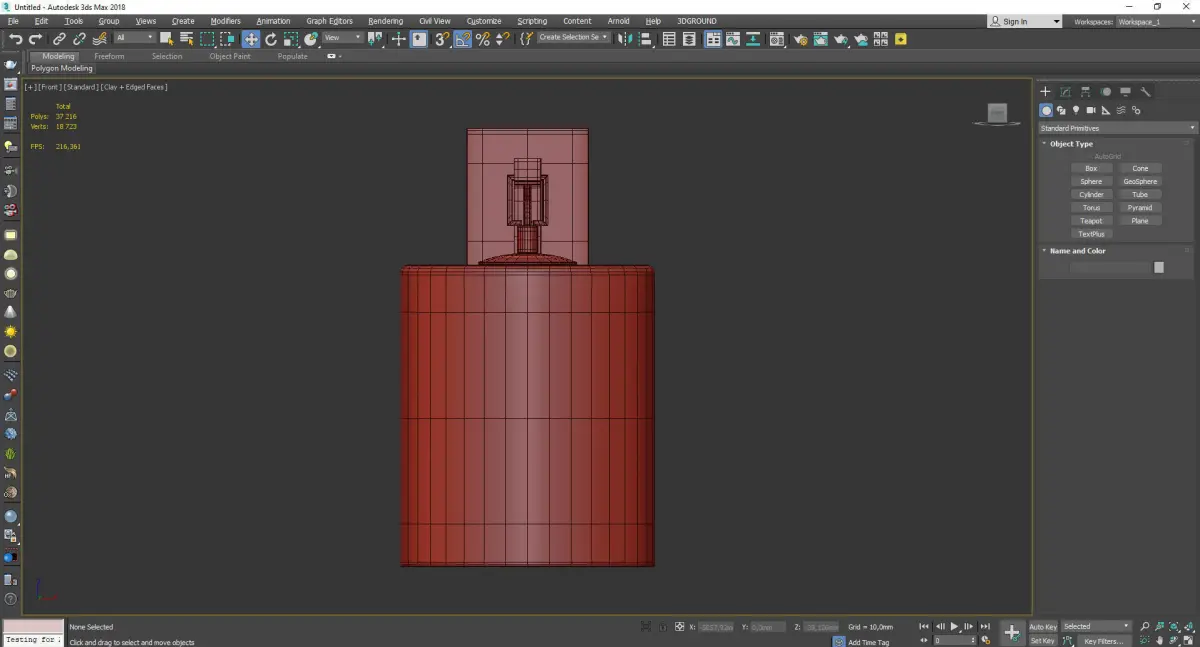Open the Standard Primitives dropdown
The image size is (1200, 647).
tap(1117, 128)
